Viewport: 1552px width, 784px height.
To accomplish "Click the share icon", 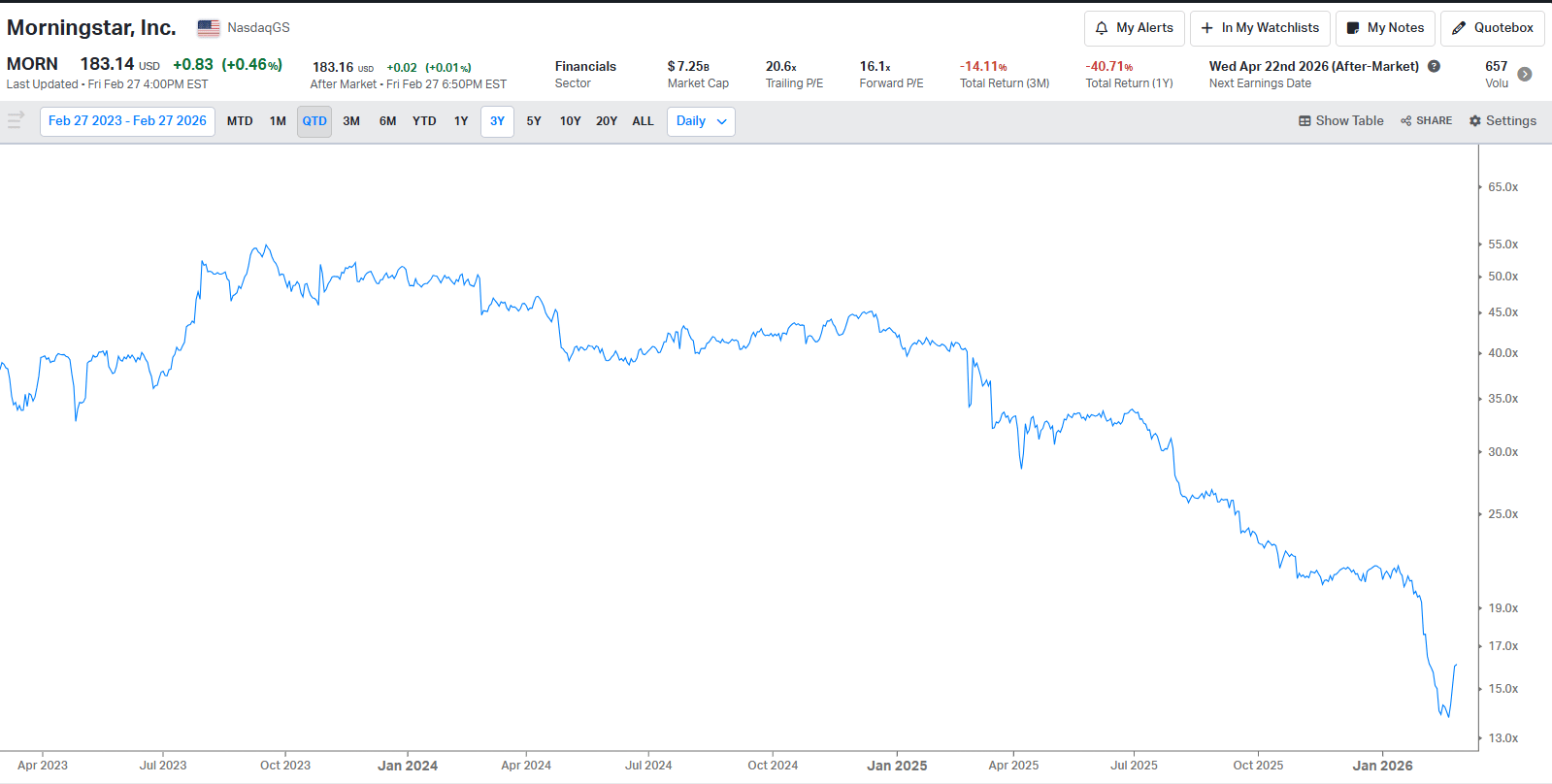I will click(x=1406, y=121).
